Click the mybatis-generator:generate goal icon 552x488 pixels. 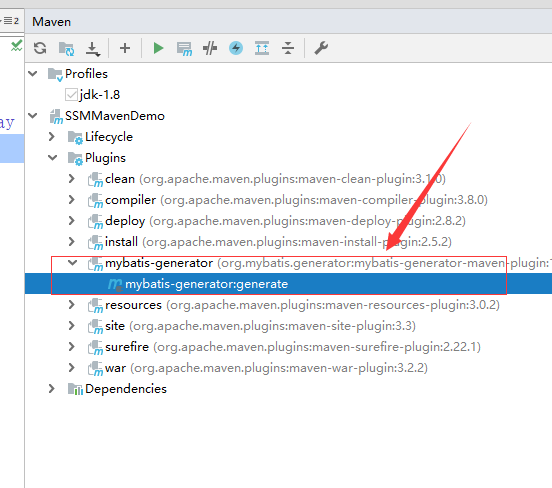(115, 284)
